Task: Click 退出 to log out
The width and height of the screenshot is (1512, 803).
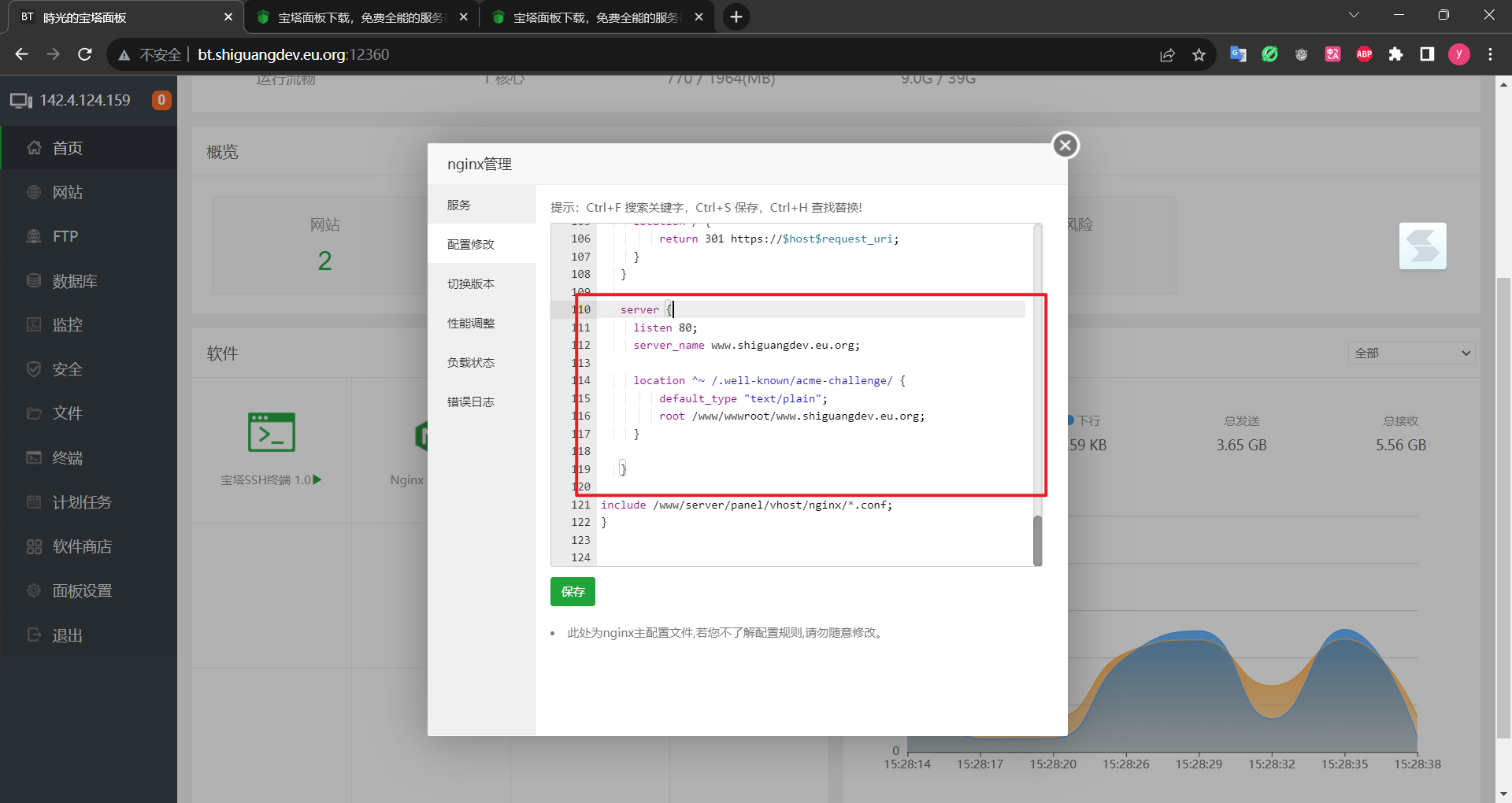Action: [x=89, y=635]
